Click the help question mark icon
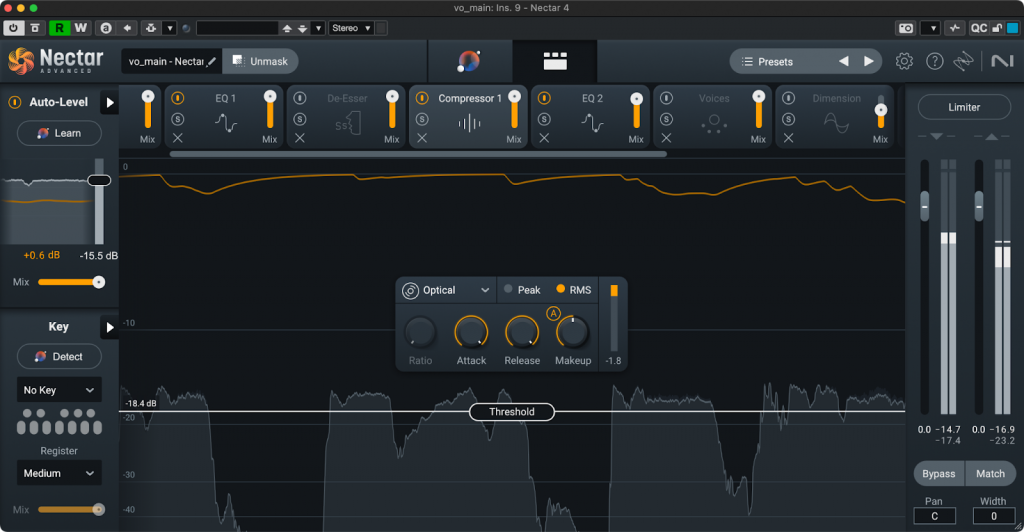This screenshot has height=532, width=1024. pos(934,62)
